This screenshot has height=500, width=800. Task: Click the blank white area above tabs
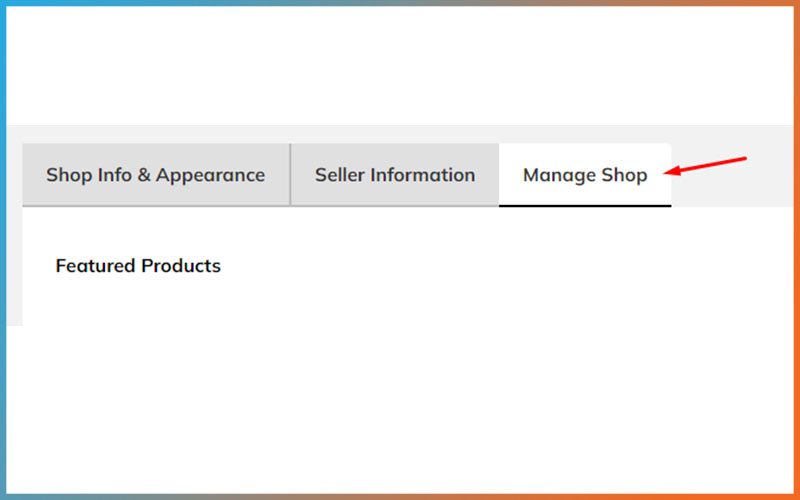(x=400, y=65)
